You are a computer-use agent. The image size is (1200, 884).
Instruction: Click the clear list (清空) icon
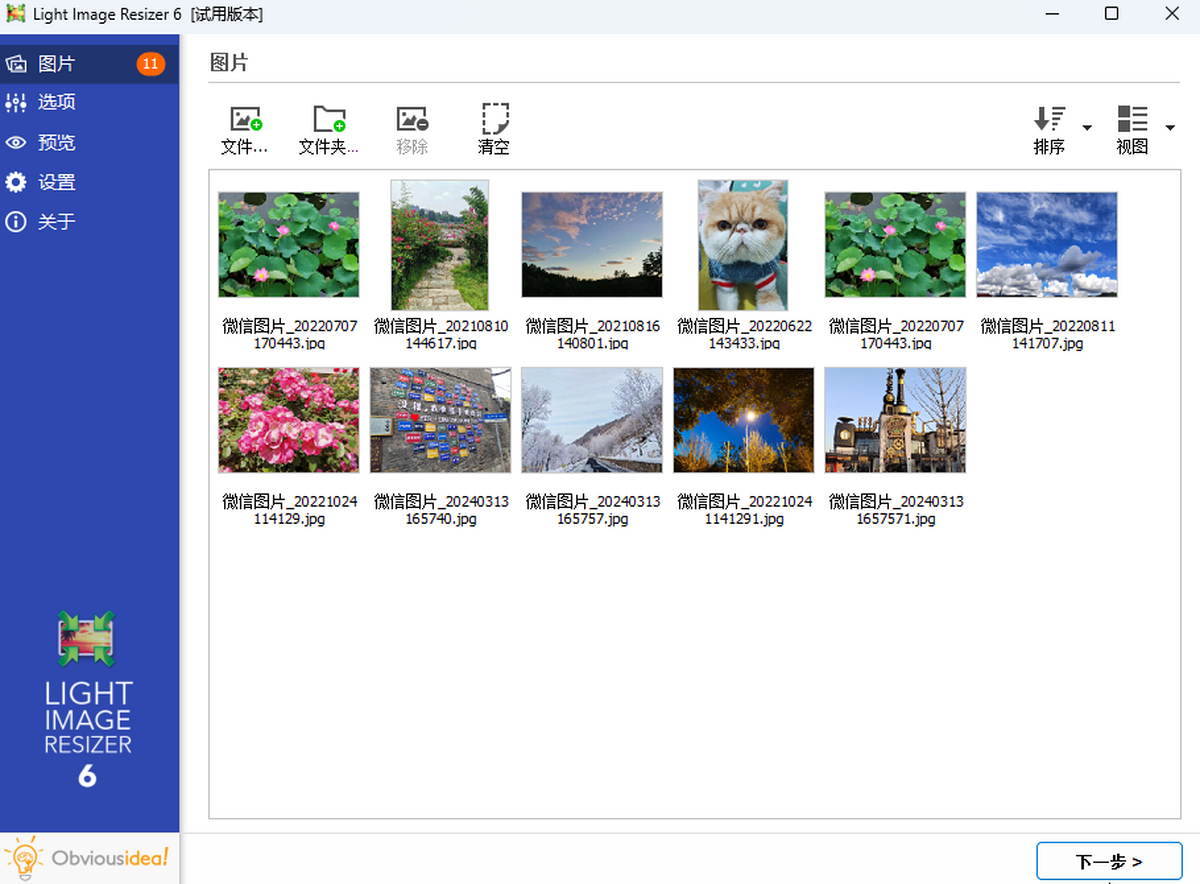pos(494,120)
